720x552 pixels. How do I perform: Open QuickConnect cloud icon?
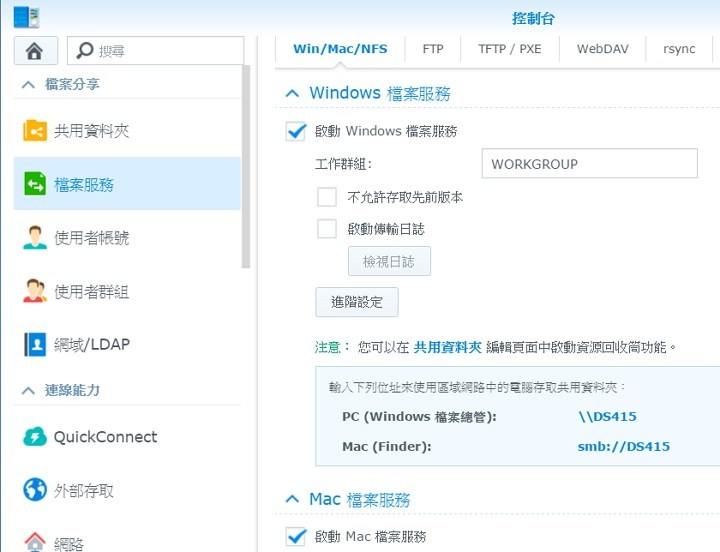tap(35, 437)
